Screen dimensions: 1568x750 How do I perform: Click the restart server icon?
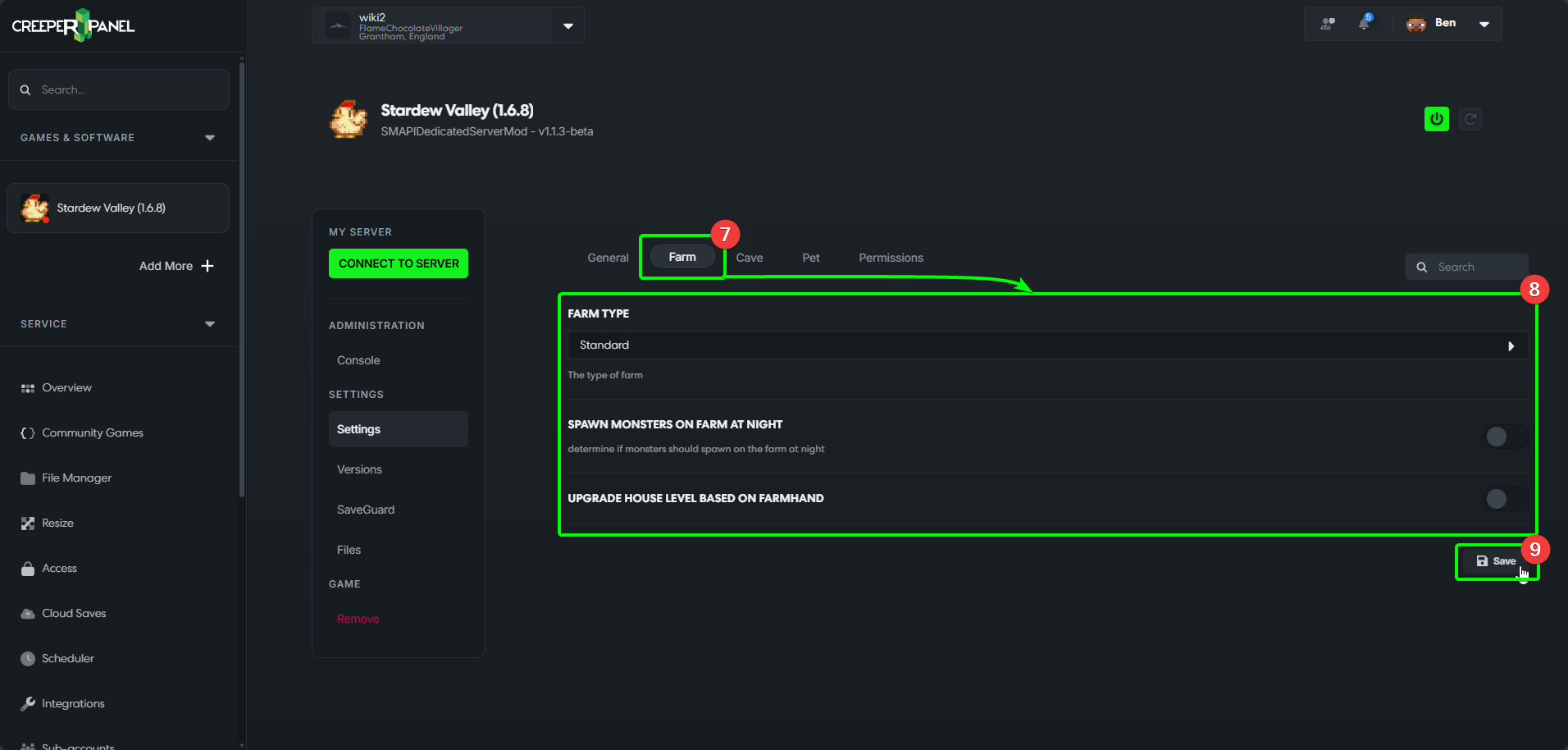point(1470,119)
